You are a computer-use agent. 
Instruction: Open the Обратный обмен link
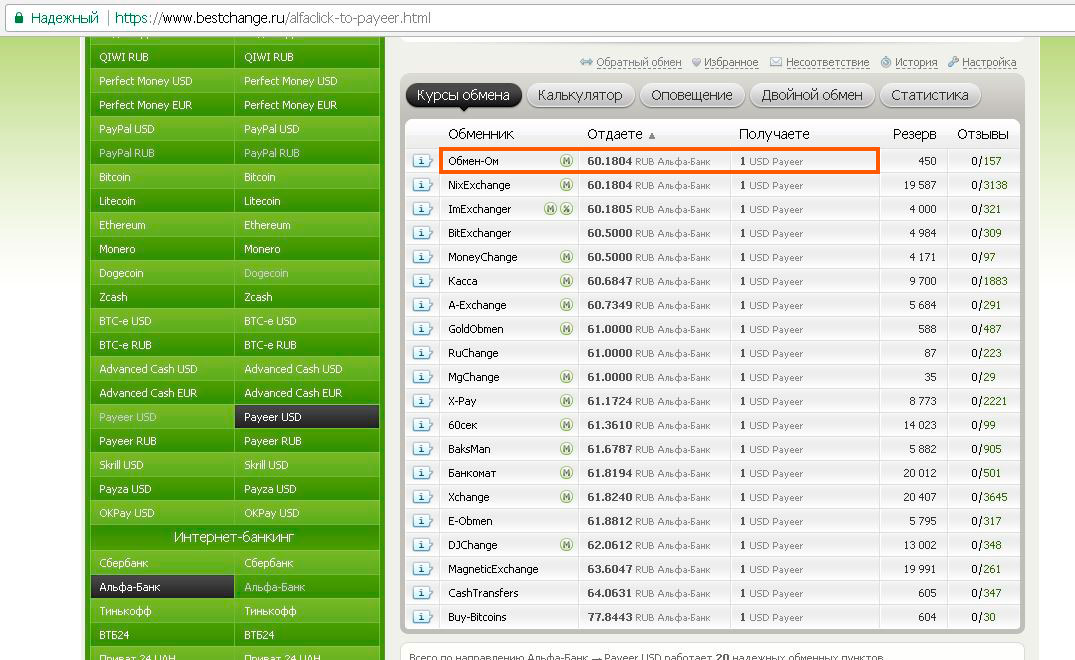coord(638,62)
